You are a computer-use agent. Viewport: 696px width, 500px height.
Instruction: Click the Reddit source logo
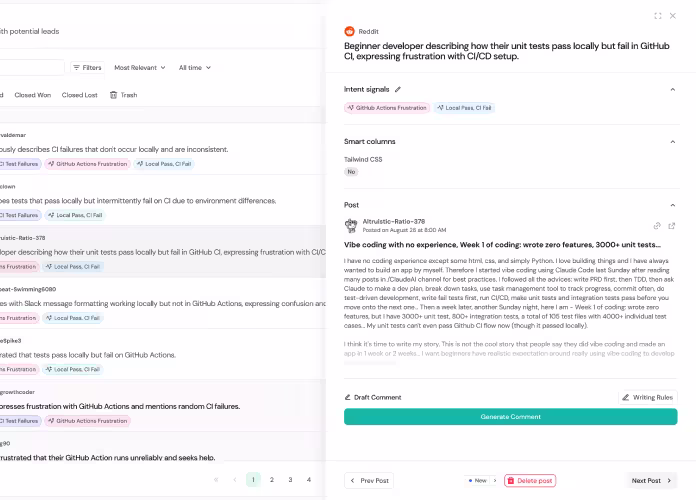[x=350, y=31]
